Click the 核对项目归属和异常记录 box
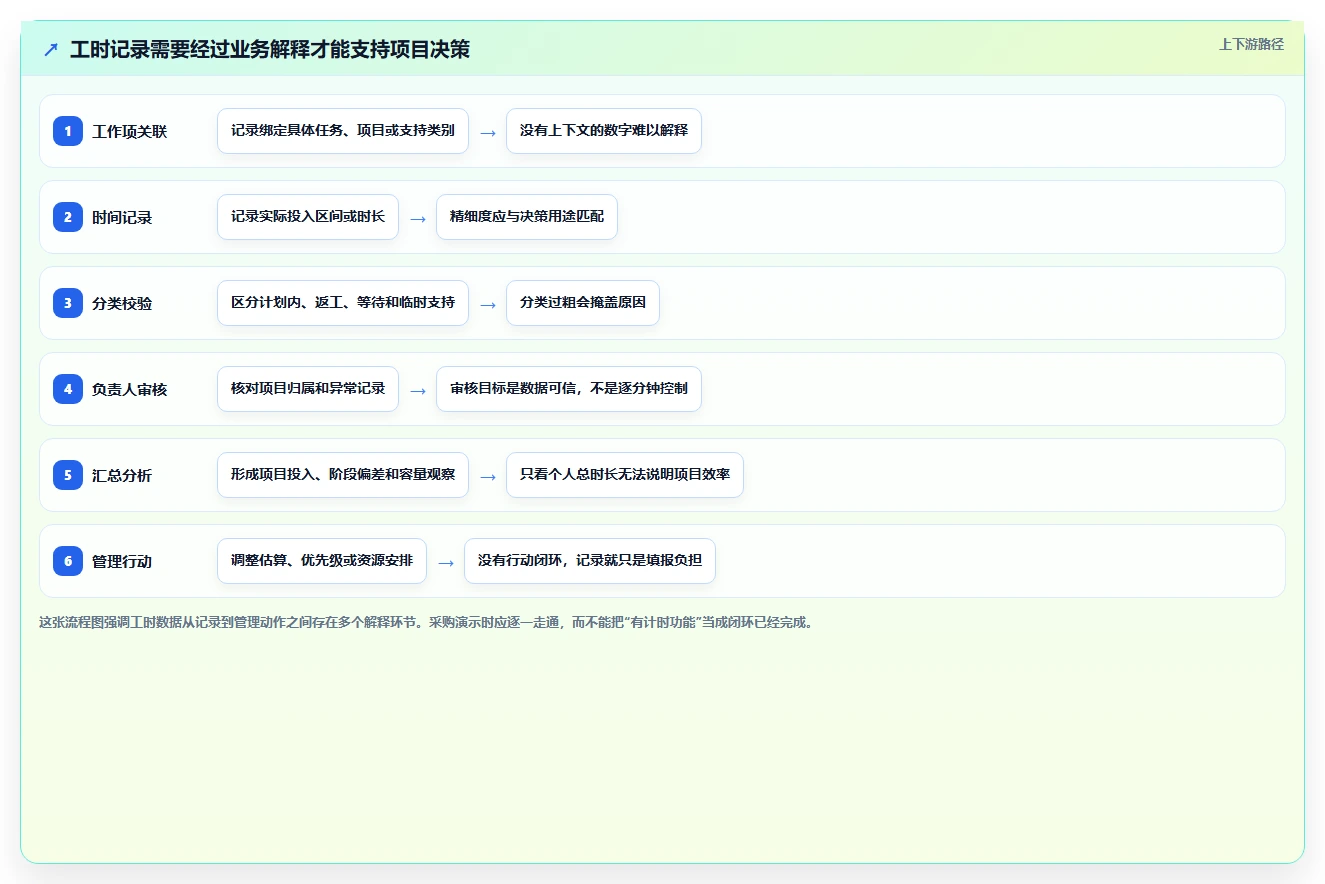This screenshot has width=1325, height=884. click(308, 389)
